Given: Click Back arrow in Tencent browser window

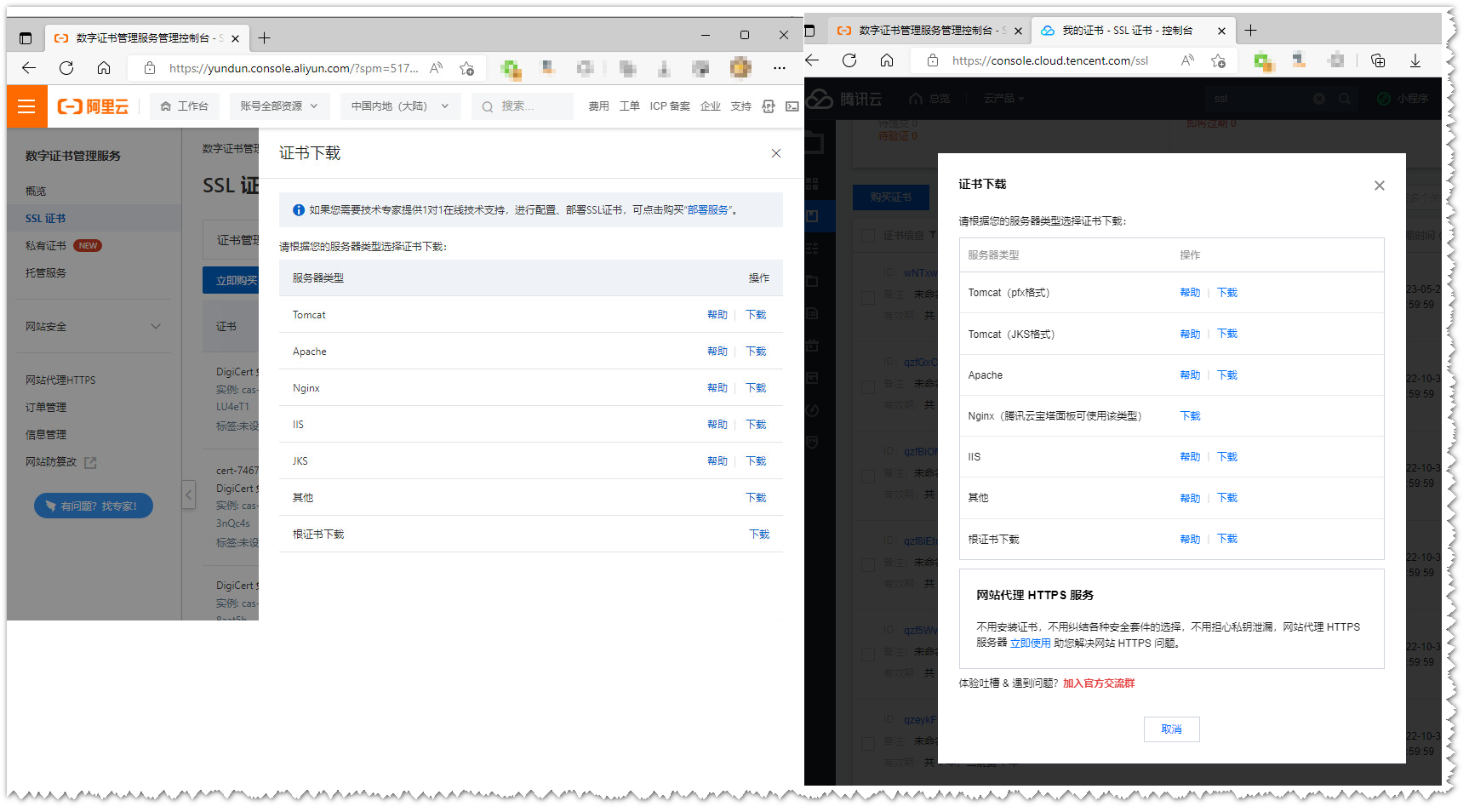Looking at the screenshot, I should (812, 60).
